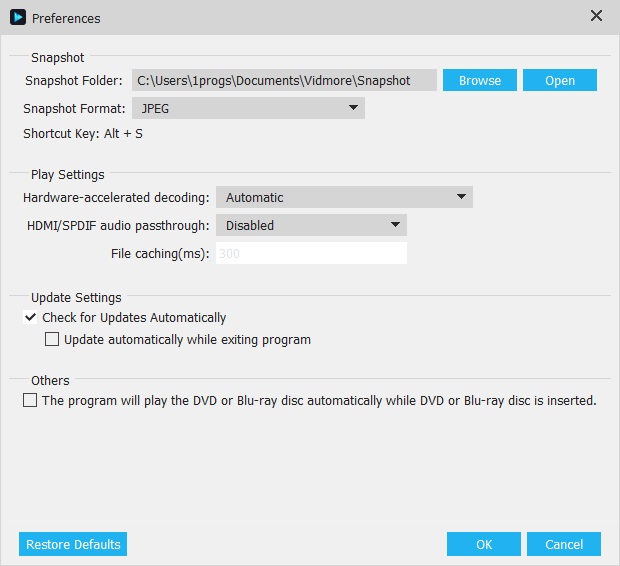Click the File caching(ms) input field
This screenshot has height=566, width=620.
point(311,254)
